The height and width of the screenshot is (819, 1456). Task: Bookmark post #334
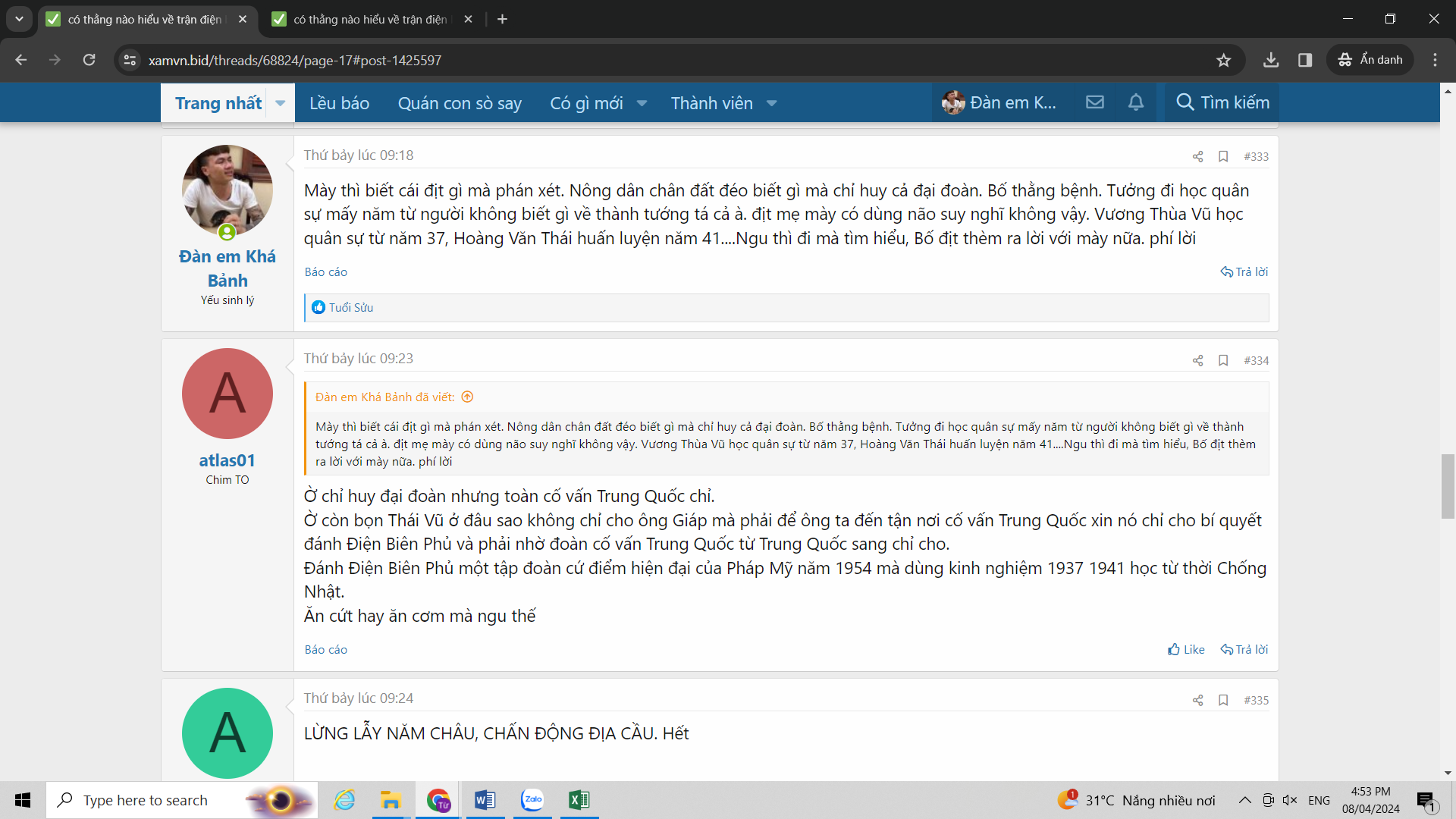(x=1223, y=360)
